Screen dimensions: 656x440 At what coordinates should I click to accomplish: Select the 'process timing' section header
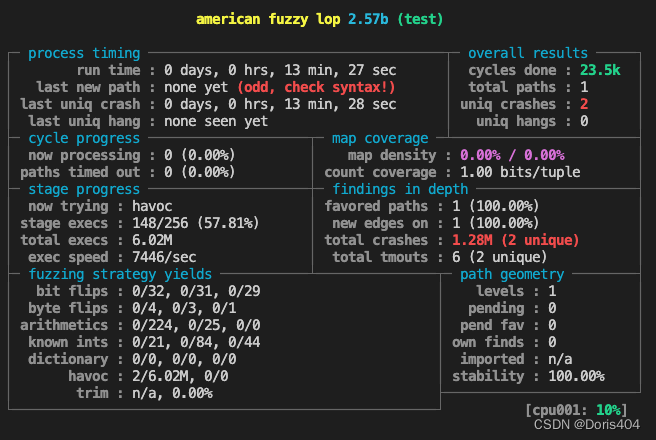click(84, 53)
